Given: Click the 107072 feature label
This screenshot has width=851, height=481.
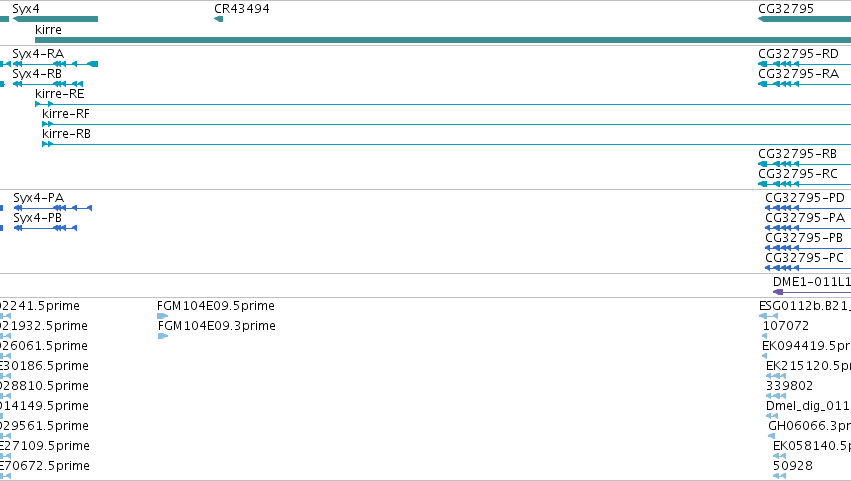Looking at the screenshot, I should click(x=785, y=326).
